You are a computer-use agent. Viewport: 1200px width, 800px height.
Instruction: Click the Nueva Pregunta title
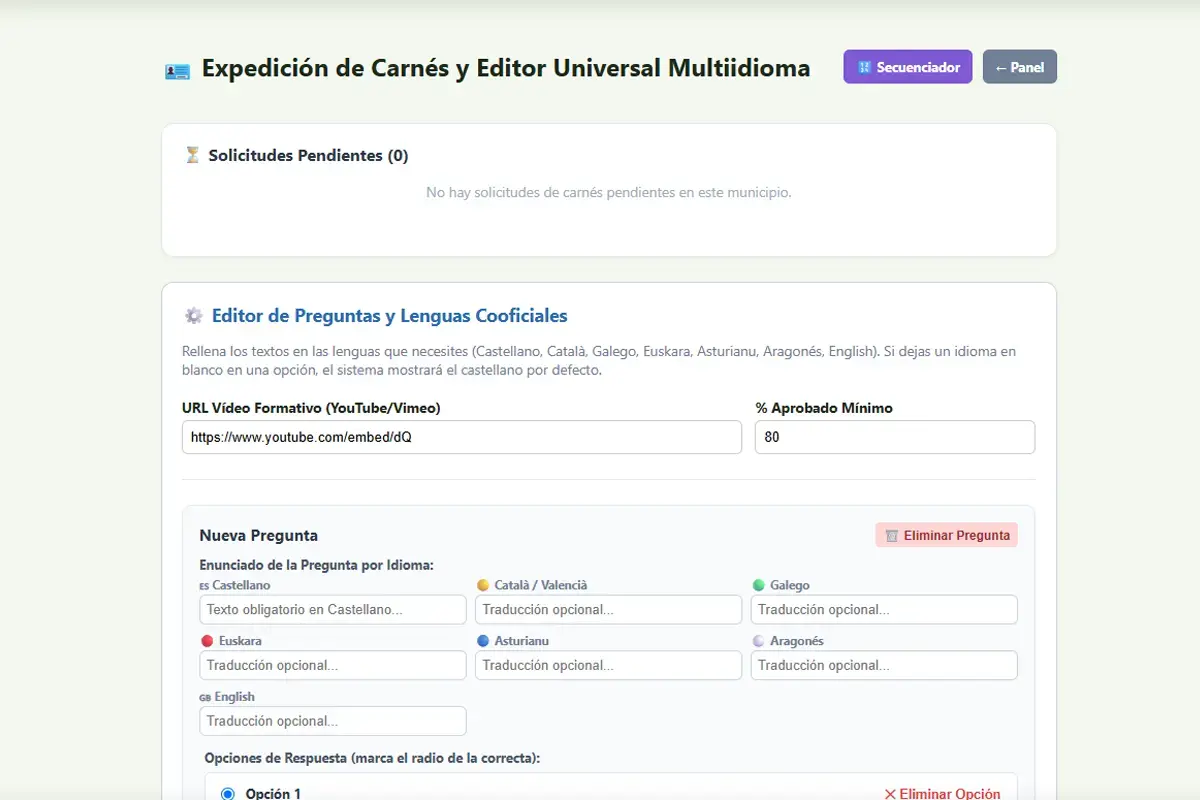click(x=259, y=535)
